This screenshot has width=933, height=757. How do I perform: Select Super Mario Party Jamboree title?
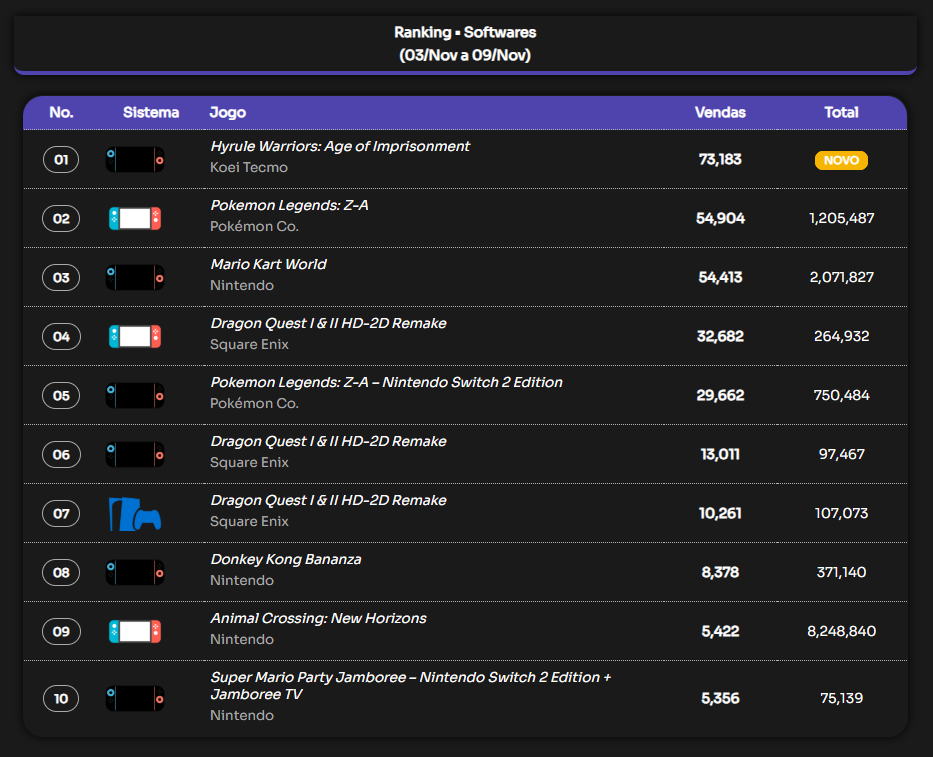coord(411,686)
